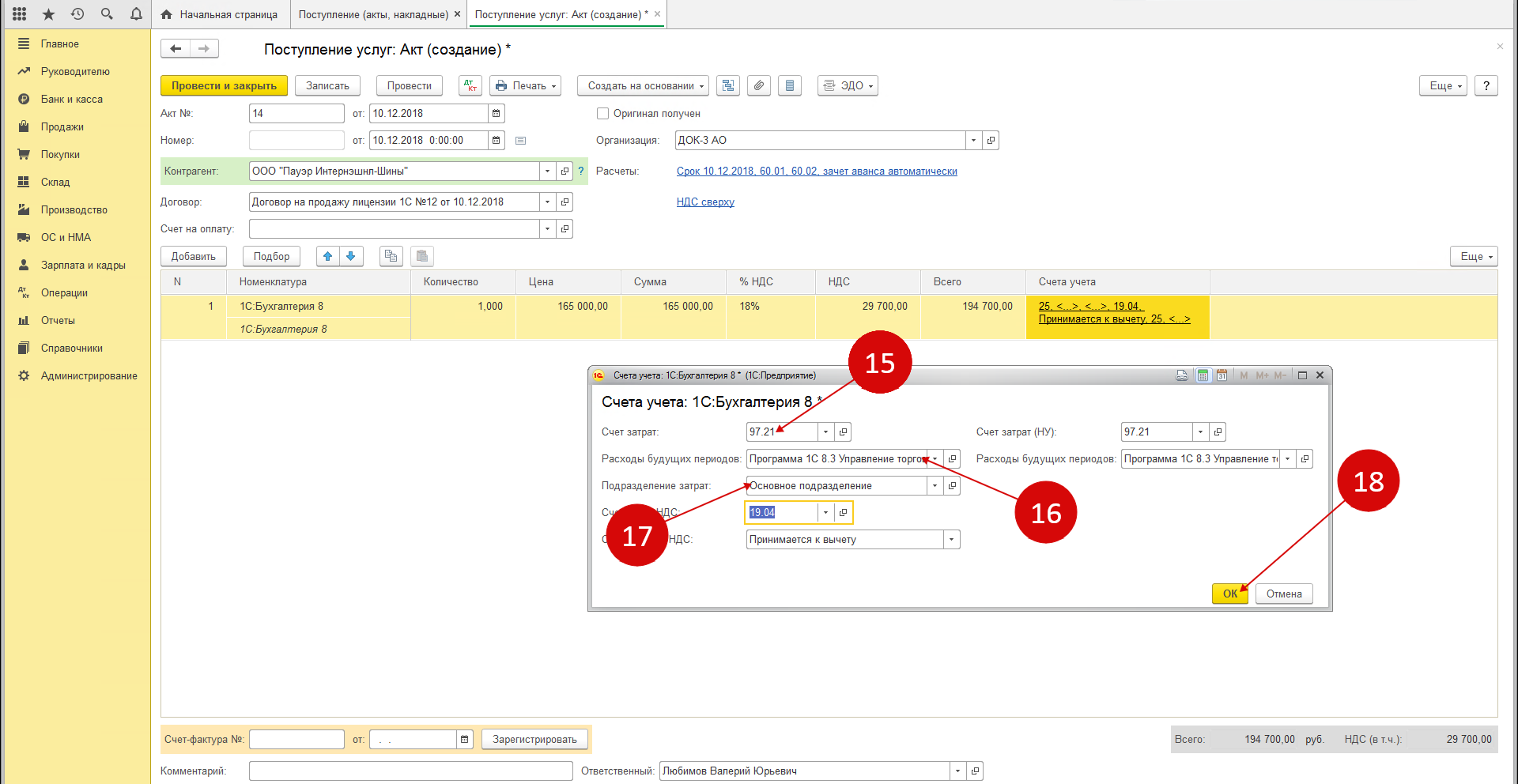The image size is (1518, 784).
Task: Click Зарегистрировать invoice button
Action: pyautogui.click(x=534, y=740)
